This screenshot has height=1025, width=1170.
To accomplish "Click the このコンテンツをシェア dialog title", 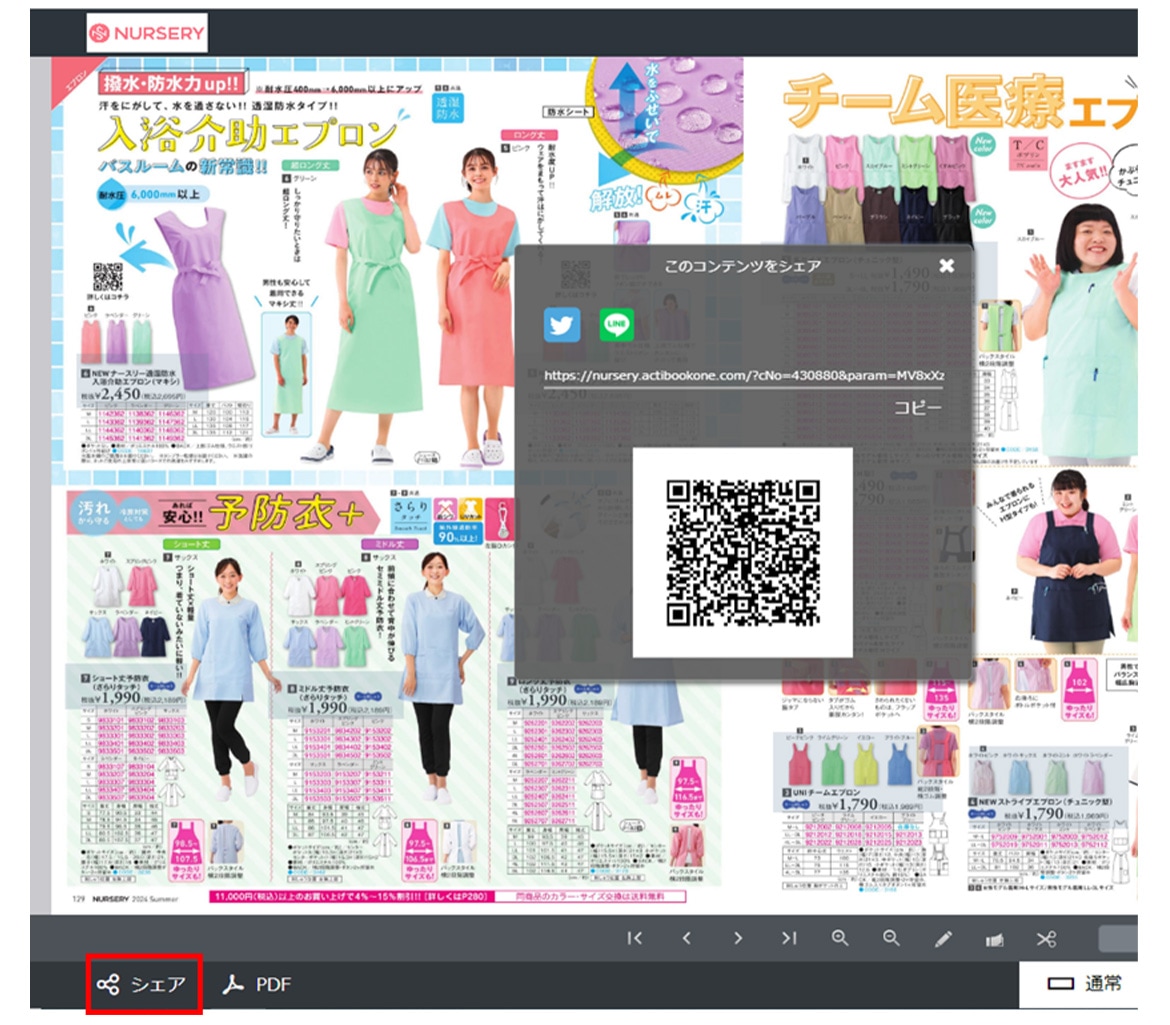I will pos(742,266).
